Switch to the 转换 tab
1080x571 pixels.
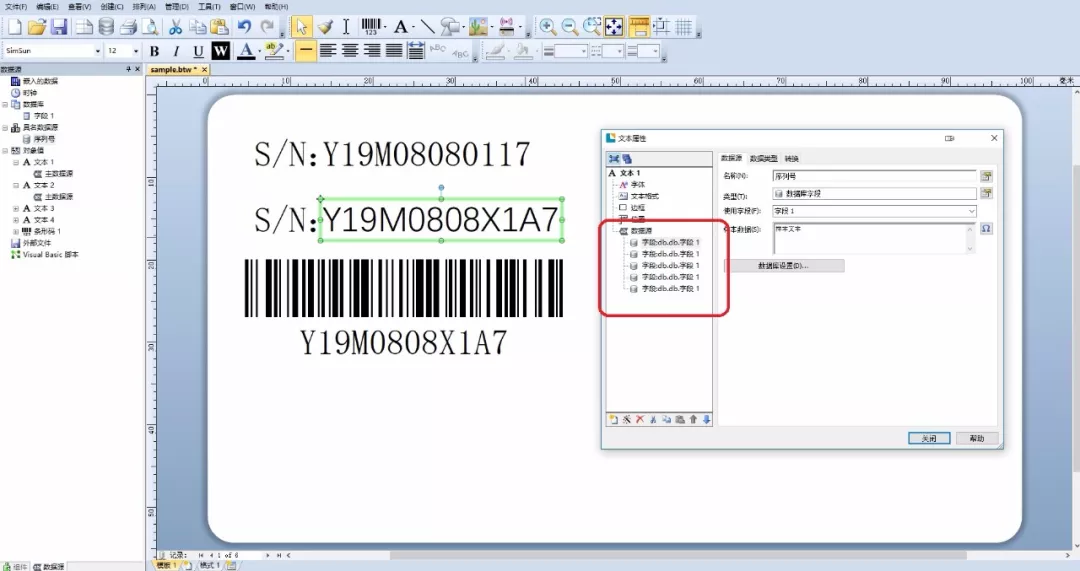(791, 158)
